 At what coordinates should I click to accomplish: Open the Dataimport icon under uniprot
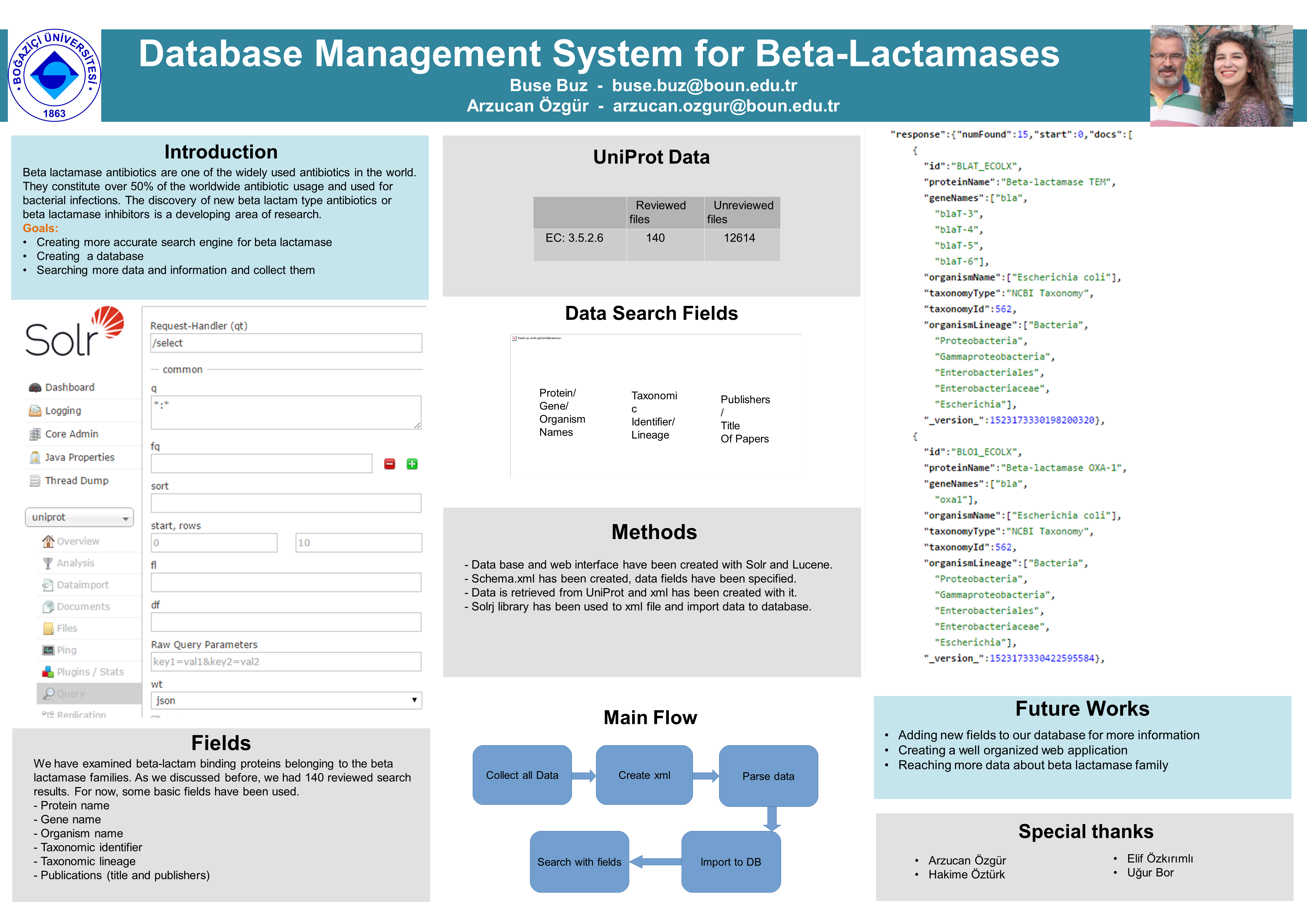[48, 585]
